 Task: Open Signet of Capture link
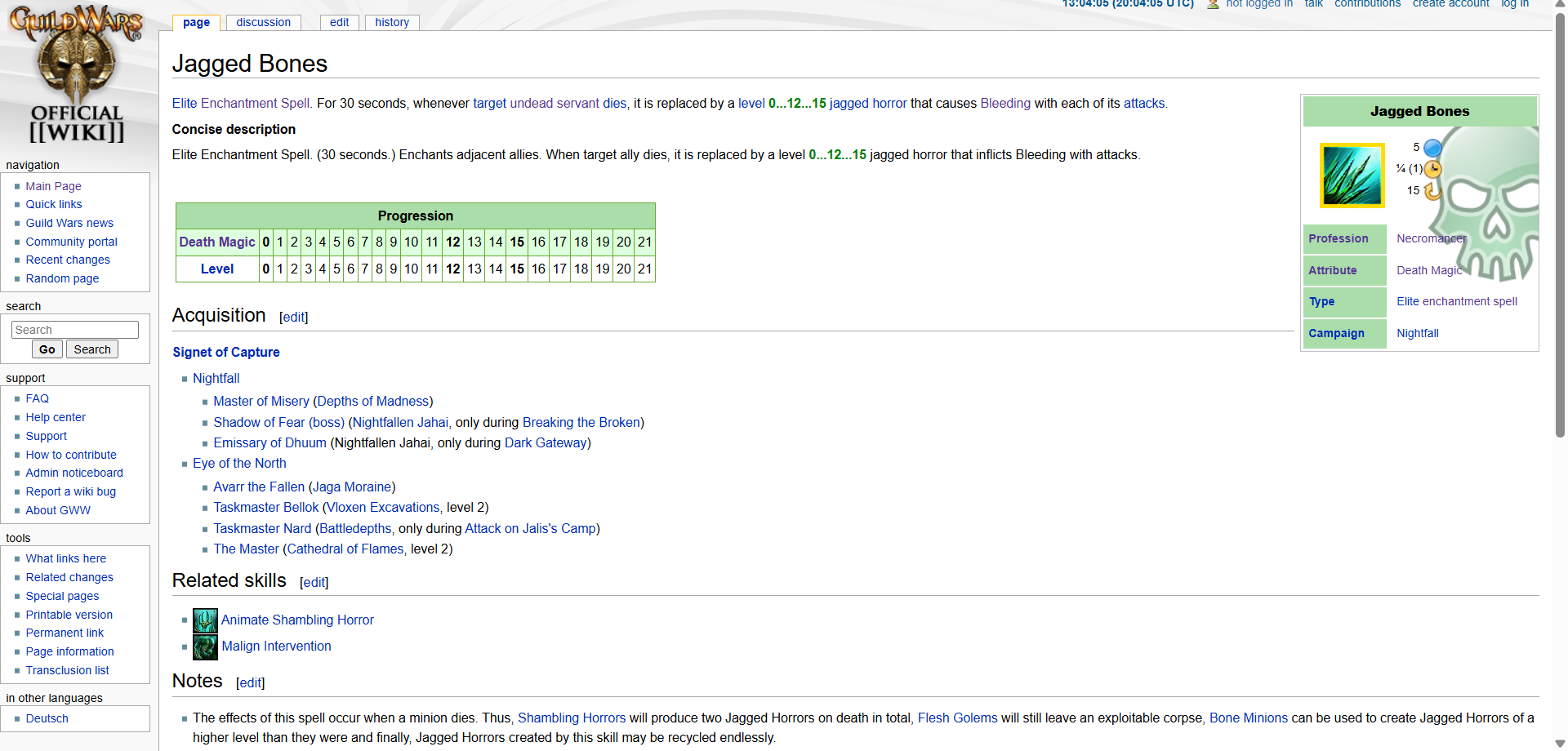226,352
